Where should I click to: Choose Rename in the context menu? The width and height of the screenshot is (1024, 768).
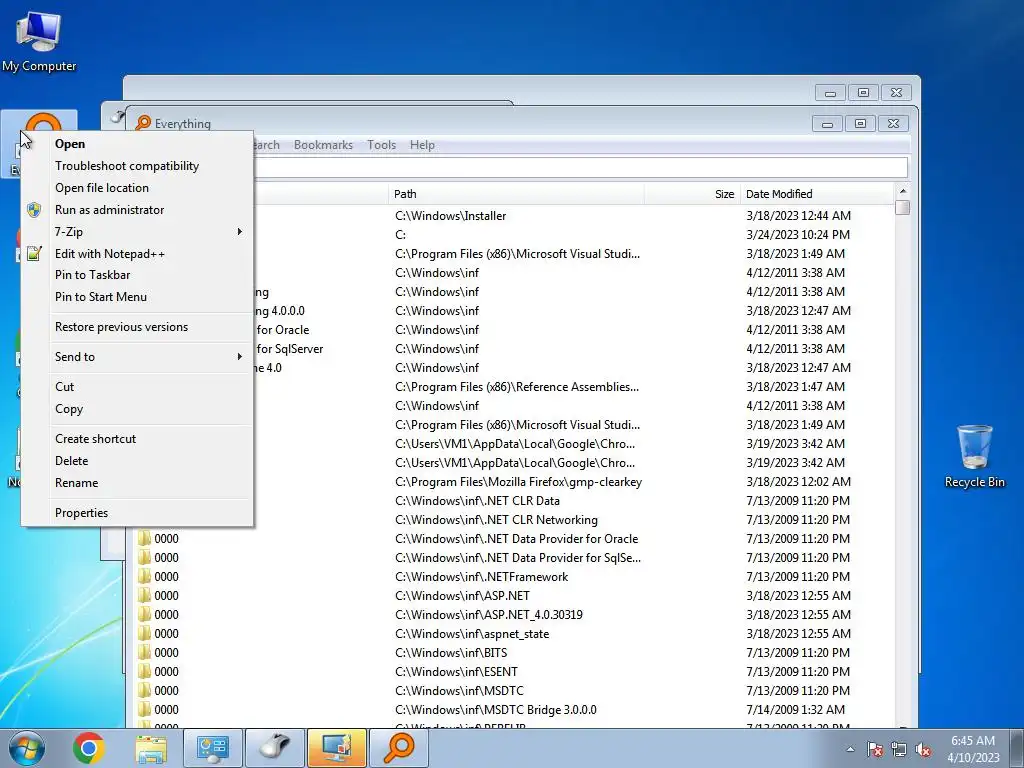point(137,483)
